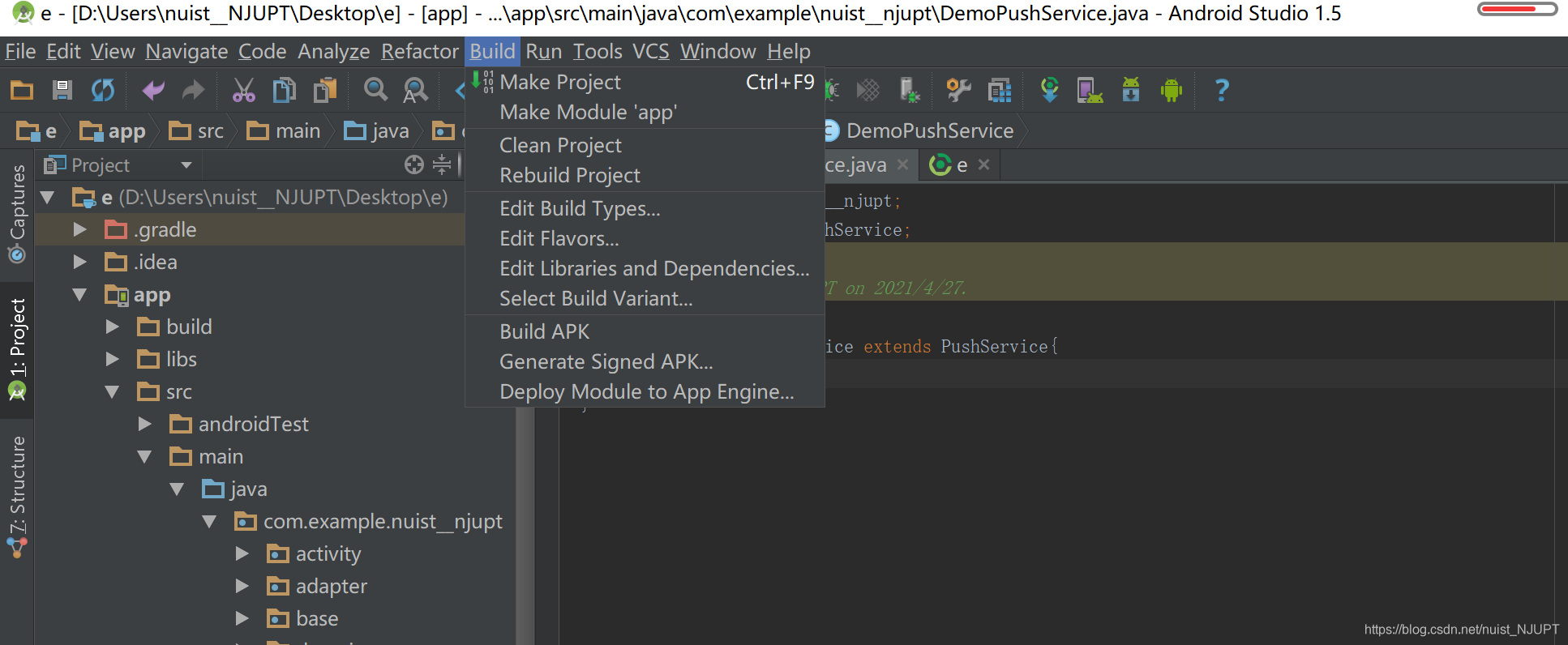Click the project structure grid toolbar icon

click(x=1000, y=90)
